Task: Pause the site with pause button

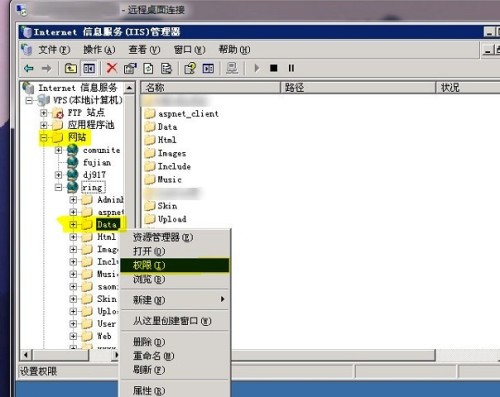Action: 291,68
